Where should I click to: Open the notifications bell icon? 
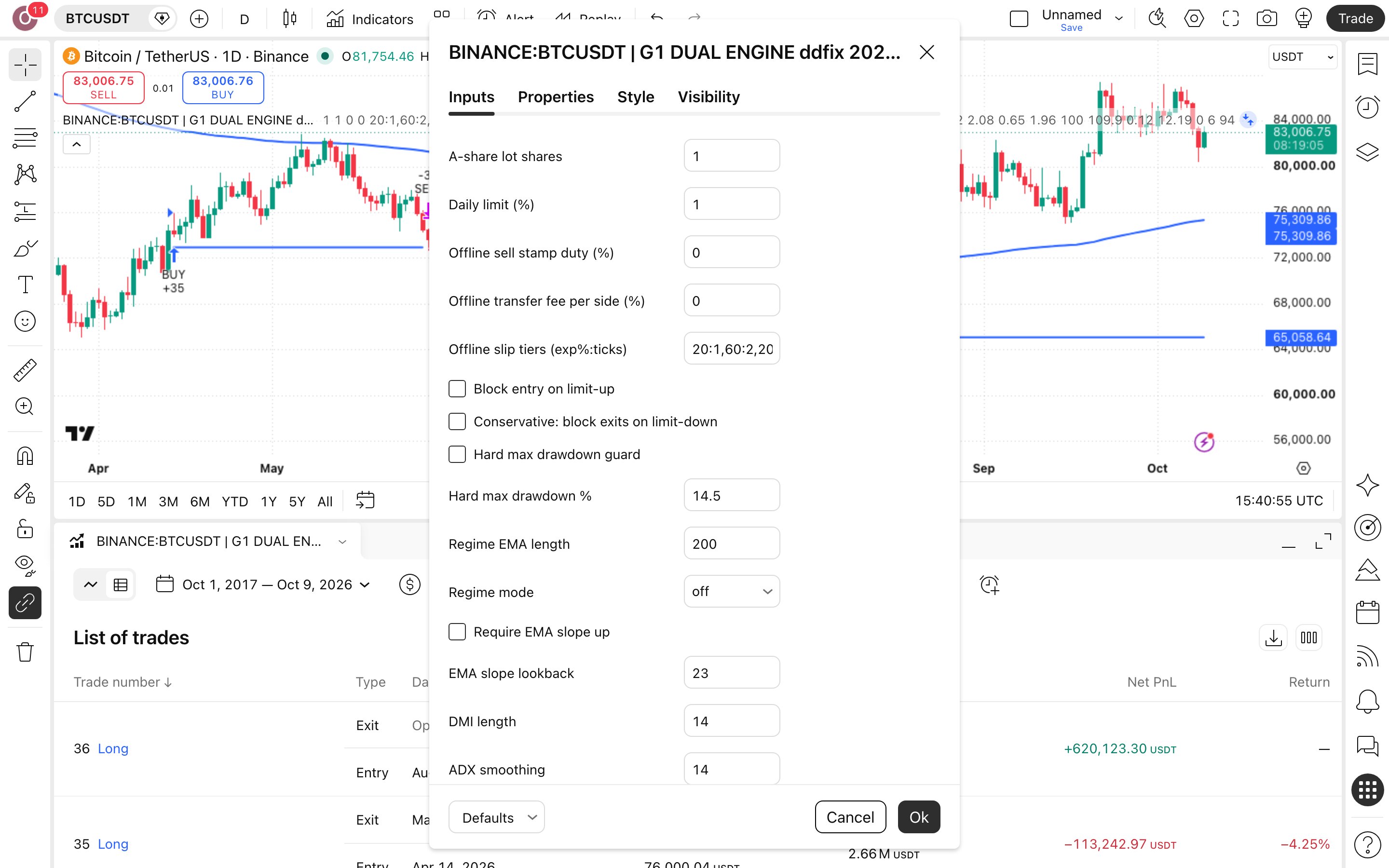(x=1367, y=701)
